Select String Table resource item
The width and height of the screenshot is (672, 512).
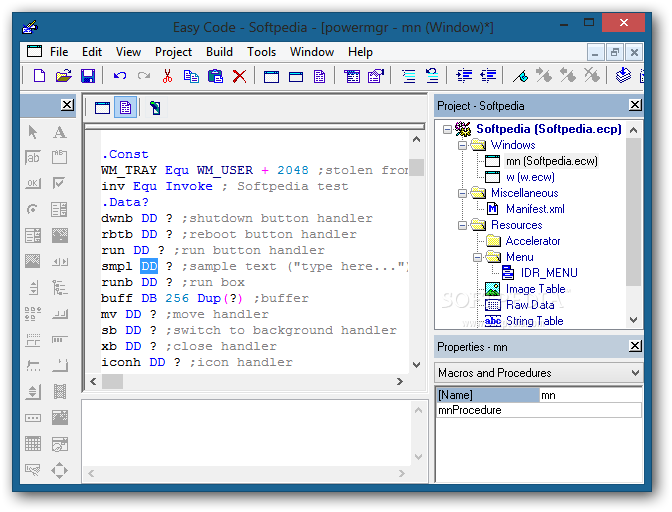(x=534, y=321)
